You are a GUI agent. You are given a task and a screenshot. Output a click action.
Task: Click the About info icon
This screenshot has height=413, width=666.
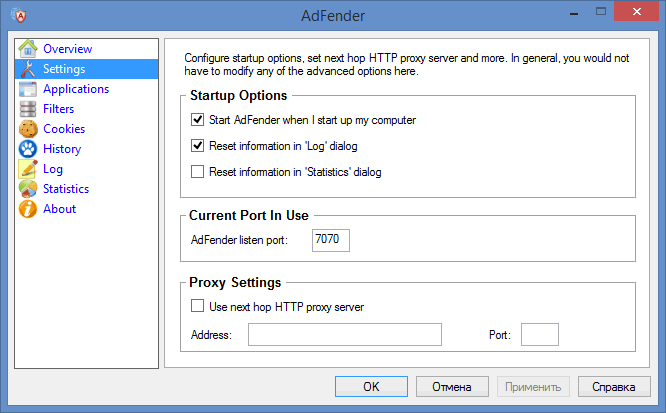27,209
